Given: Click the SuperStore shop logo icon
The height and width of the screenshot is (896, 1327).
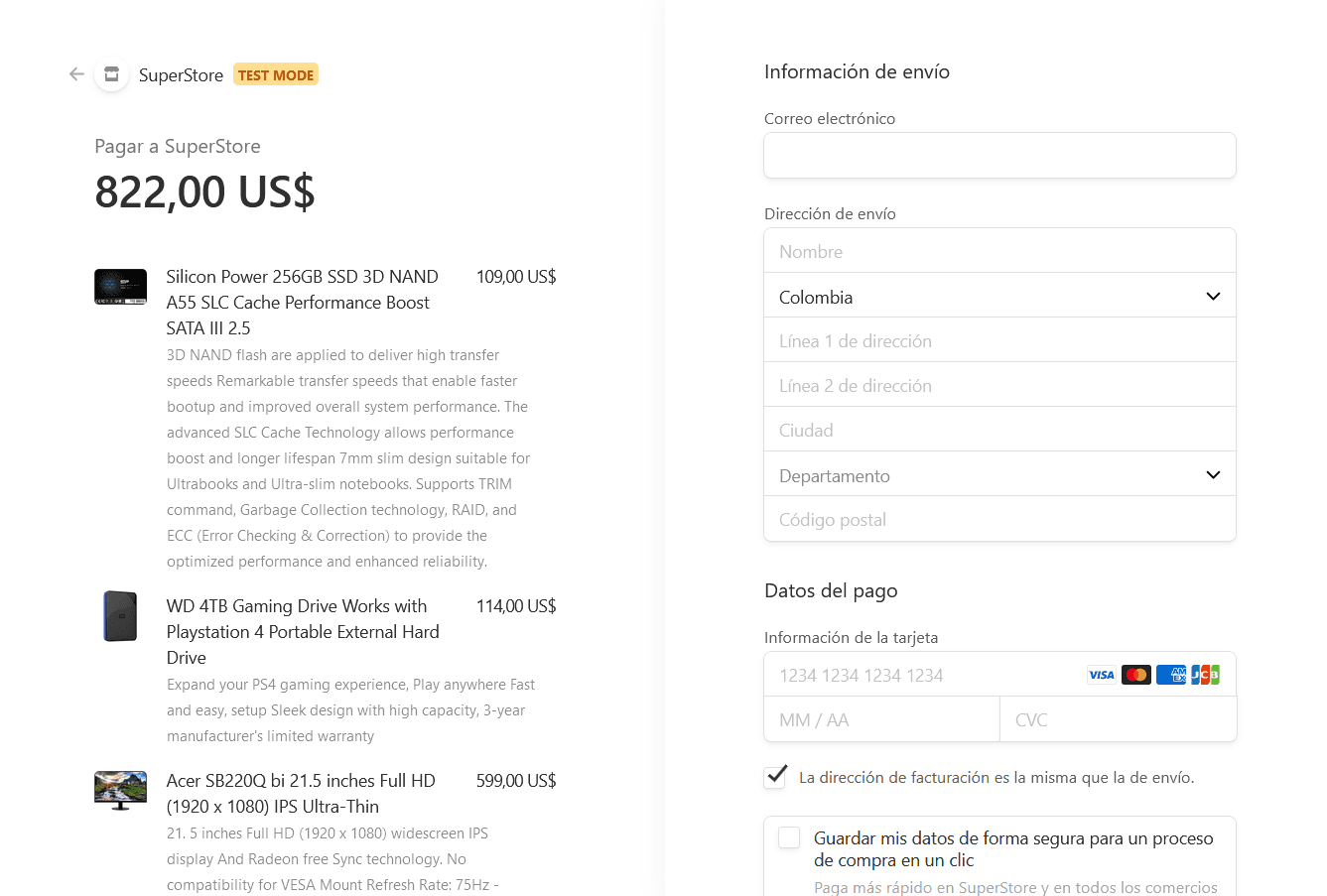Looking at the screenshot, I should (x=111, y=74).
